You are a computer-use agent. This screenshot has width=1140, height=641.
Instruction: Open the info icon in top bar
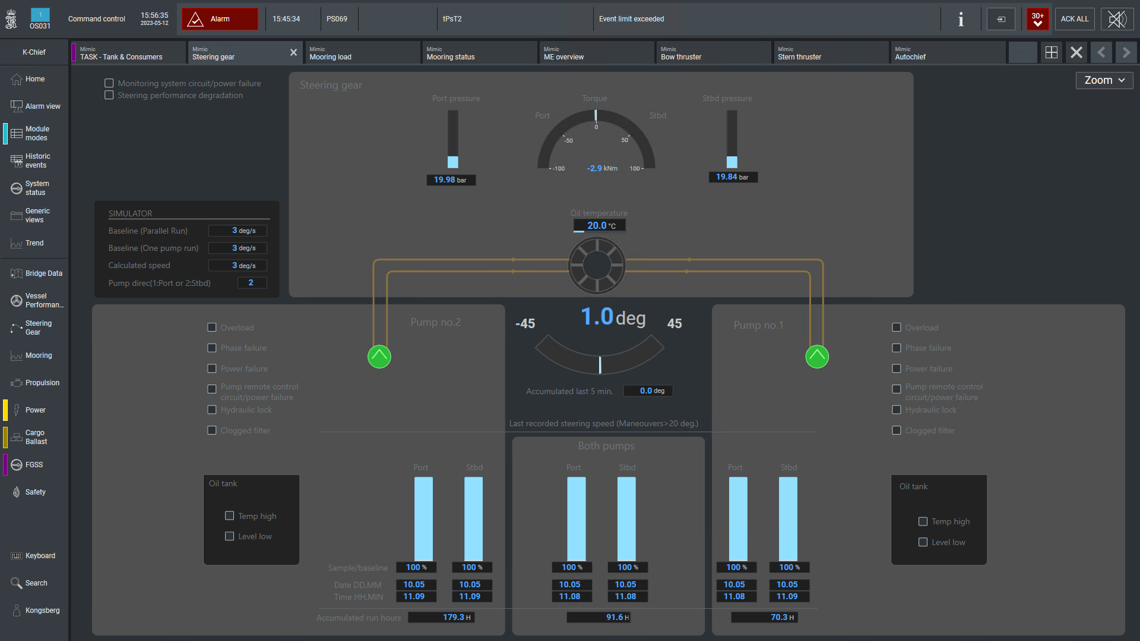pos(960,19)
